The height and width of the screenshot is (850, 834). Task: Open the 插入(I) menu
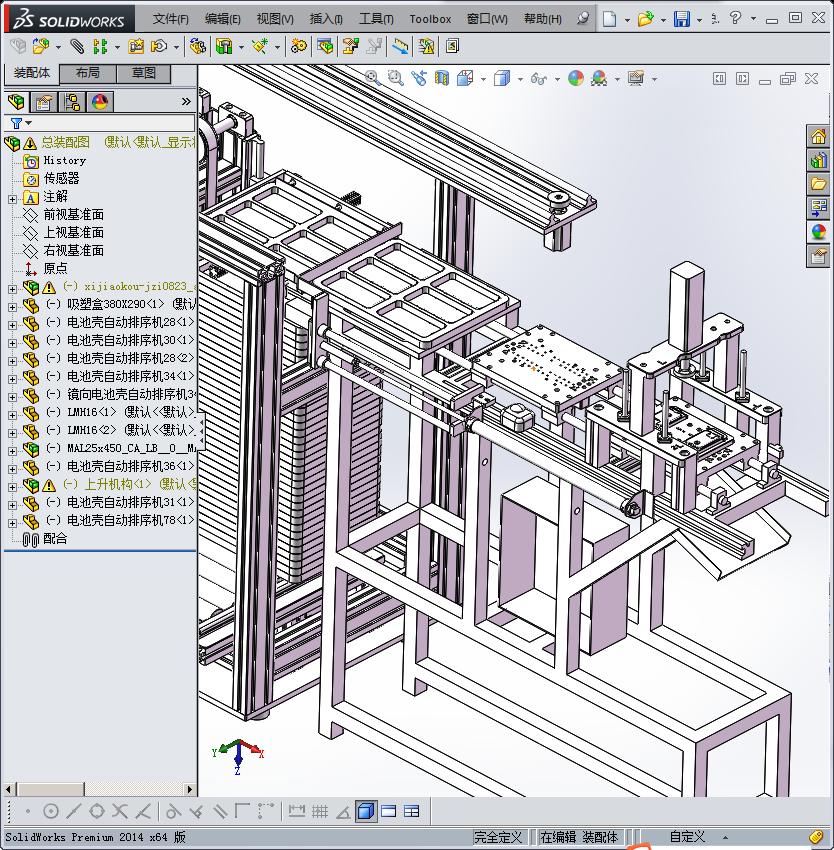[326, 19]
